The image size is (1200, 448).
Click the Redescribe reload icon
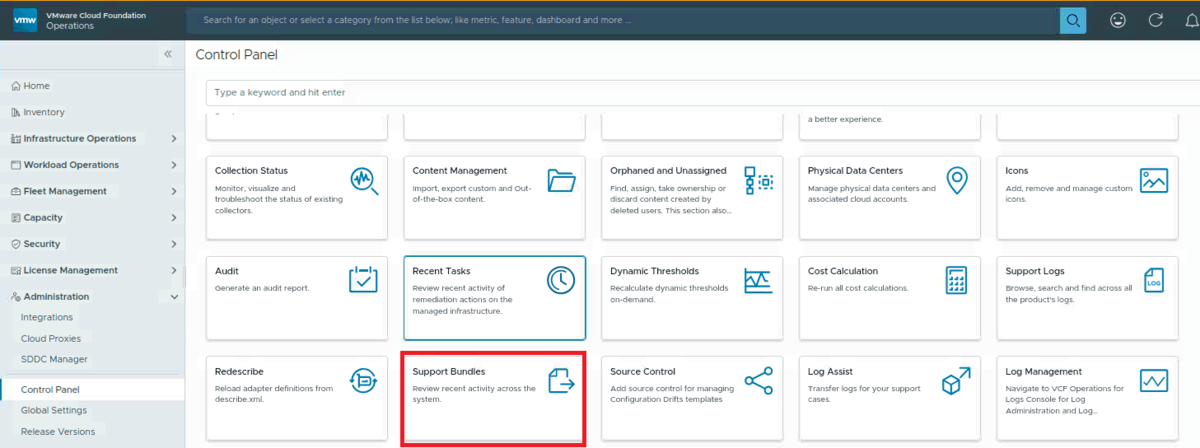[363, 381]
